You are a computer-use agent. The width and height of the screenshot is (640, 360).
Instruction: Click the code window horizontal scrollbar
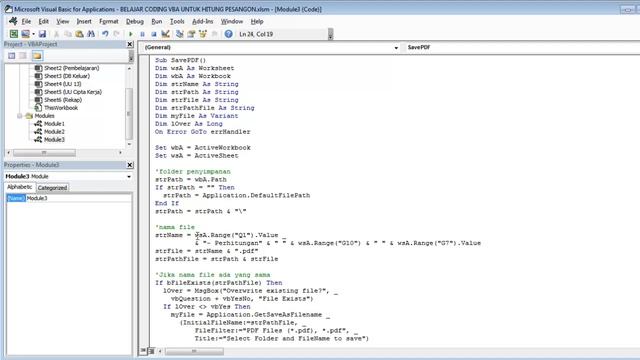(194, 351)
